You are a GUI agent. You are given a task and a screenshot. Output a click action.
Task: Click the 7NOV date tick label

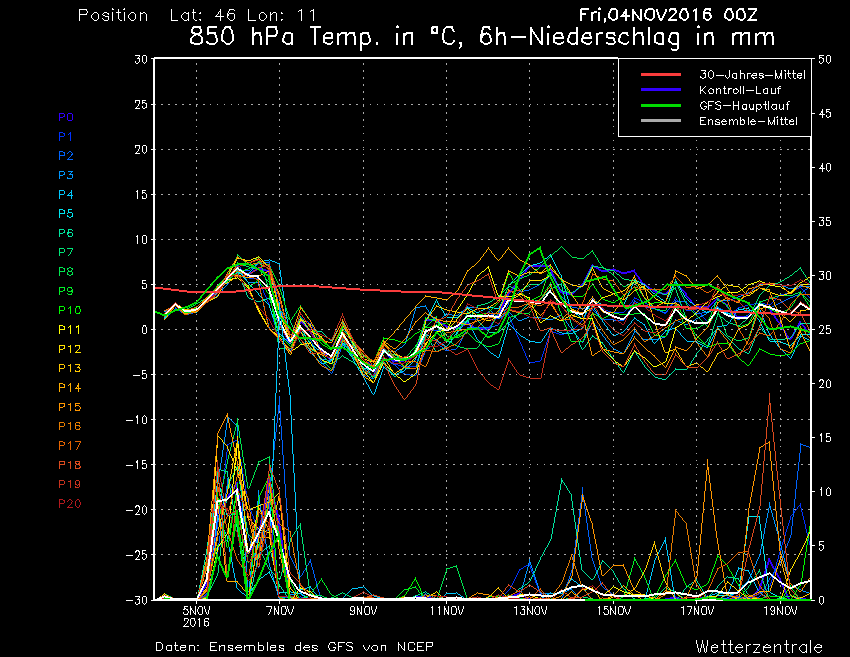coord(280,610)
